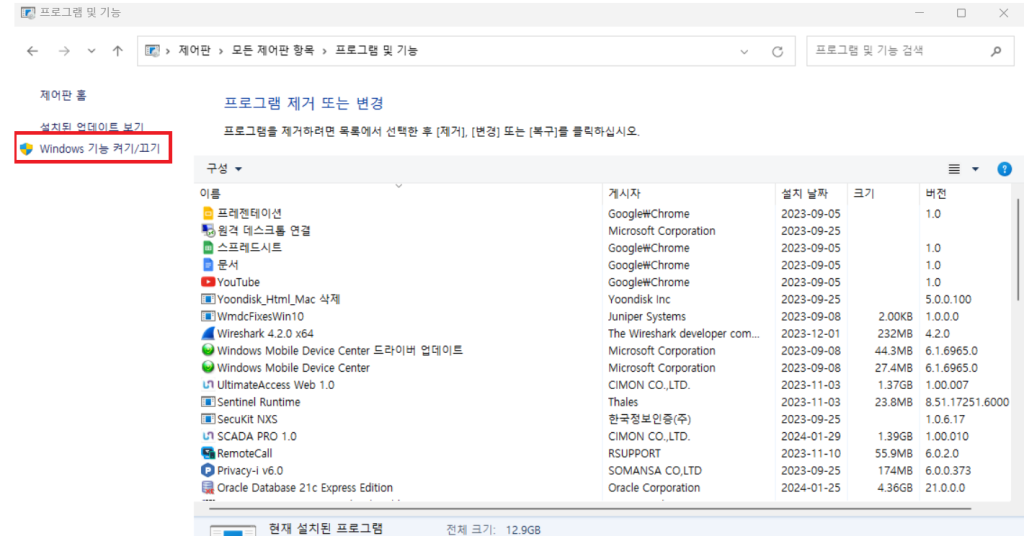Click the Sentinel Runtime icon
The width and height of the screenshot is (1024, 536).
pos(208,402)
